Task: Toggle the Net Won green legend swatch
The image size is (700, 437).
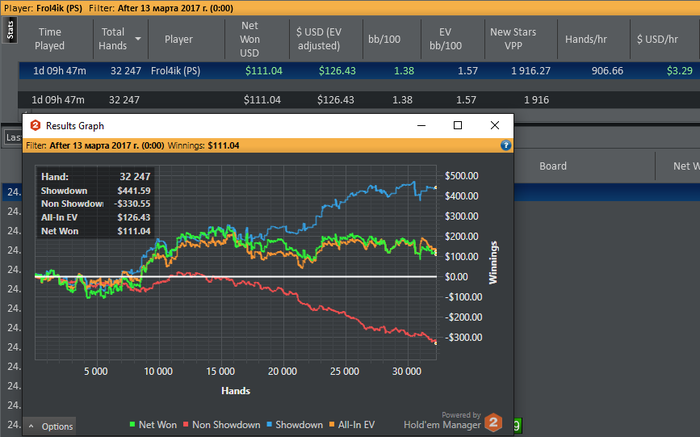Action: (132, 424)
